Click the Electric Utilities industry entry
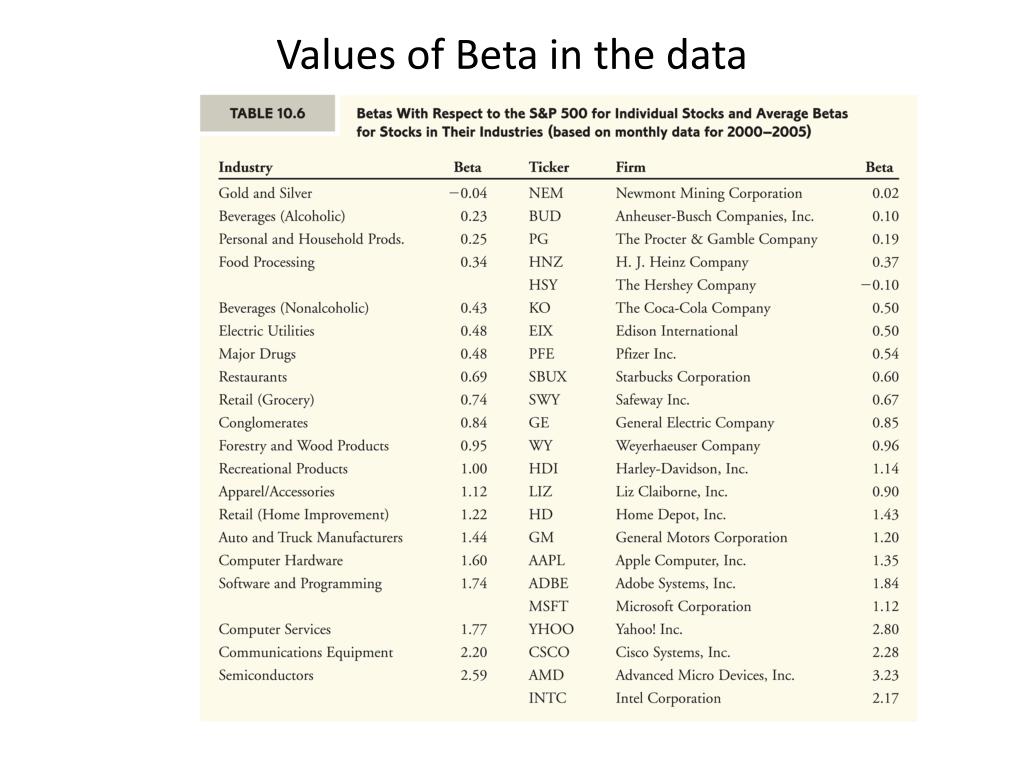Viewport: 1024px width, 768px height. [x=266, y=331]
